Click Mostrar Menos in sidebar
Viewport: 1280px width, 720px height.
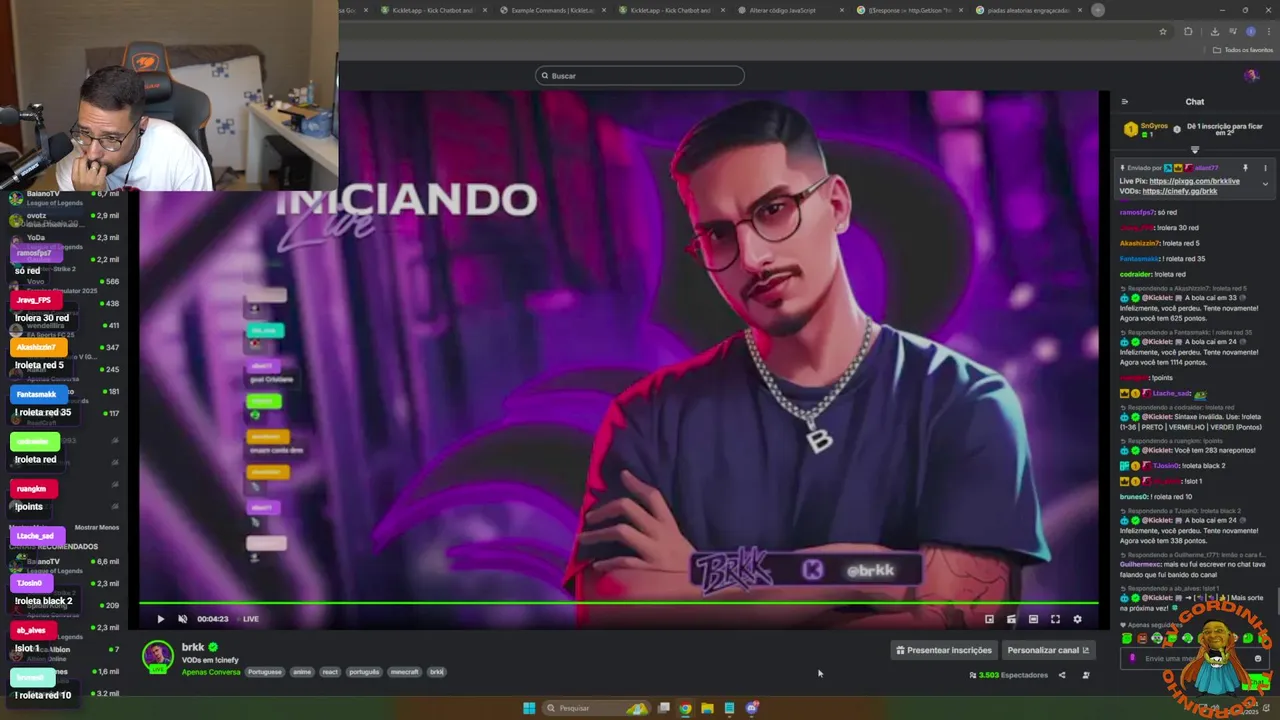[x=97, y=527]
